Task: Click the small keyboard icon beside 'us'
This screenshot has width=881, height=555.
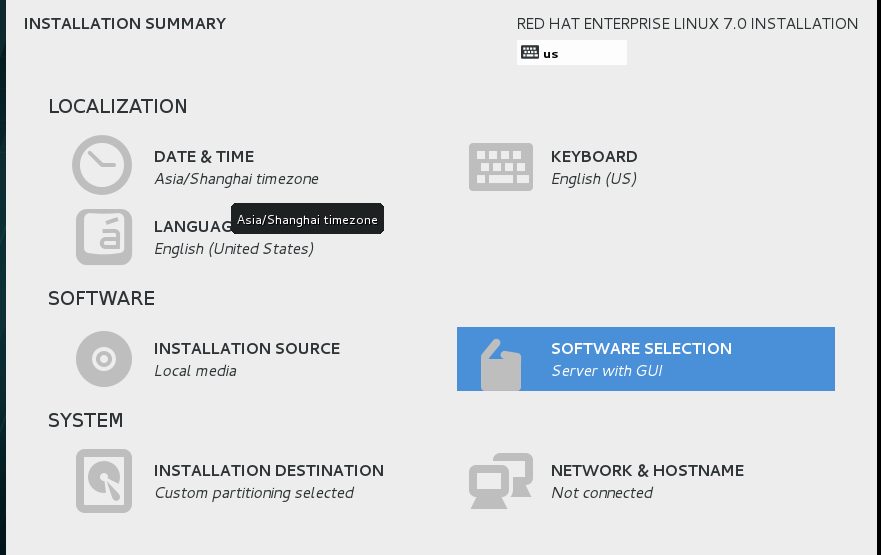Action: click(530, 53)
